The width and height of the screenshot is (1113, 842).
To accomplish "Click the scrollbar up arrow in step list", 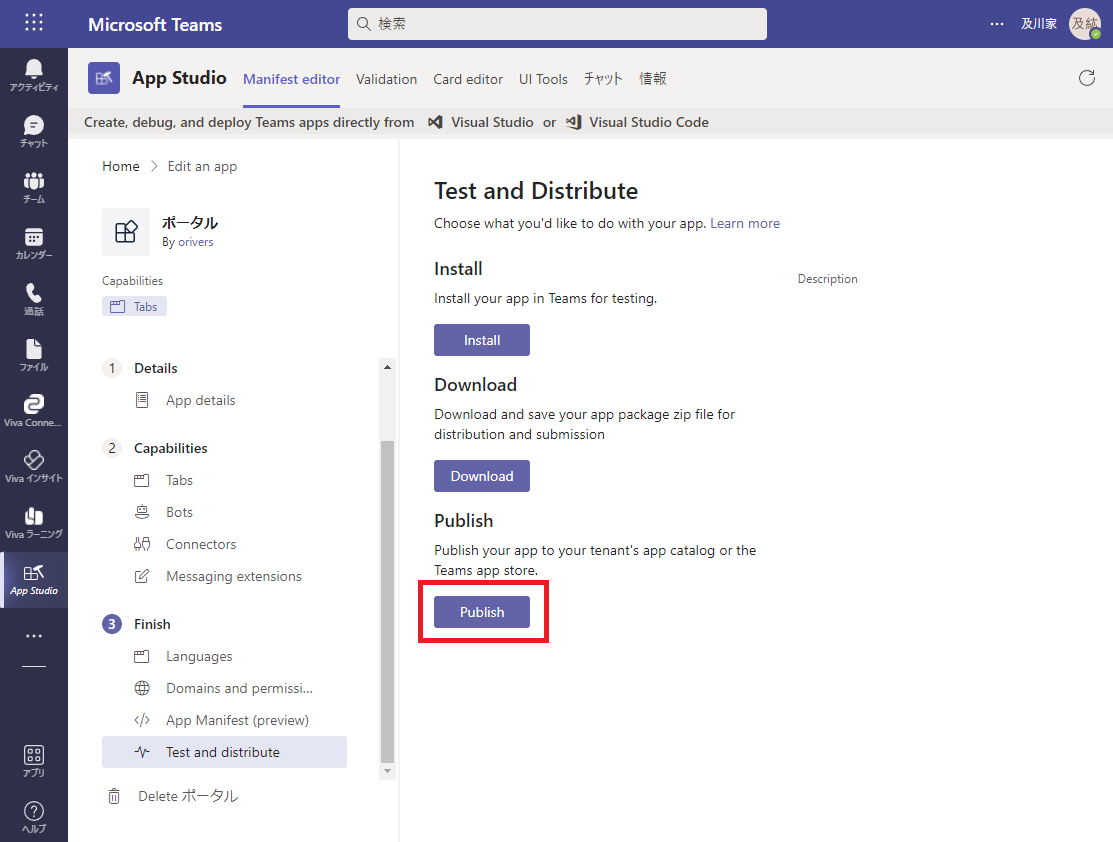I will pyautogui.click(x=388, y=367).
